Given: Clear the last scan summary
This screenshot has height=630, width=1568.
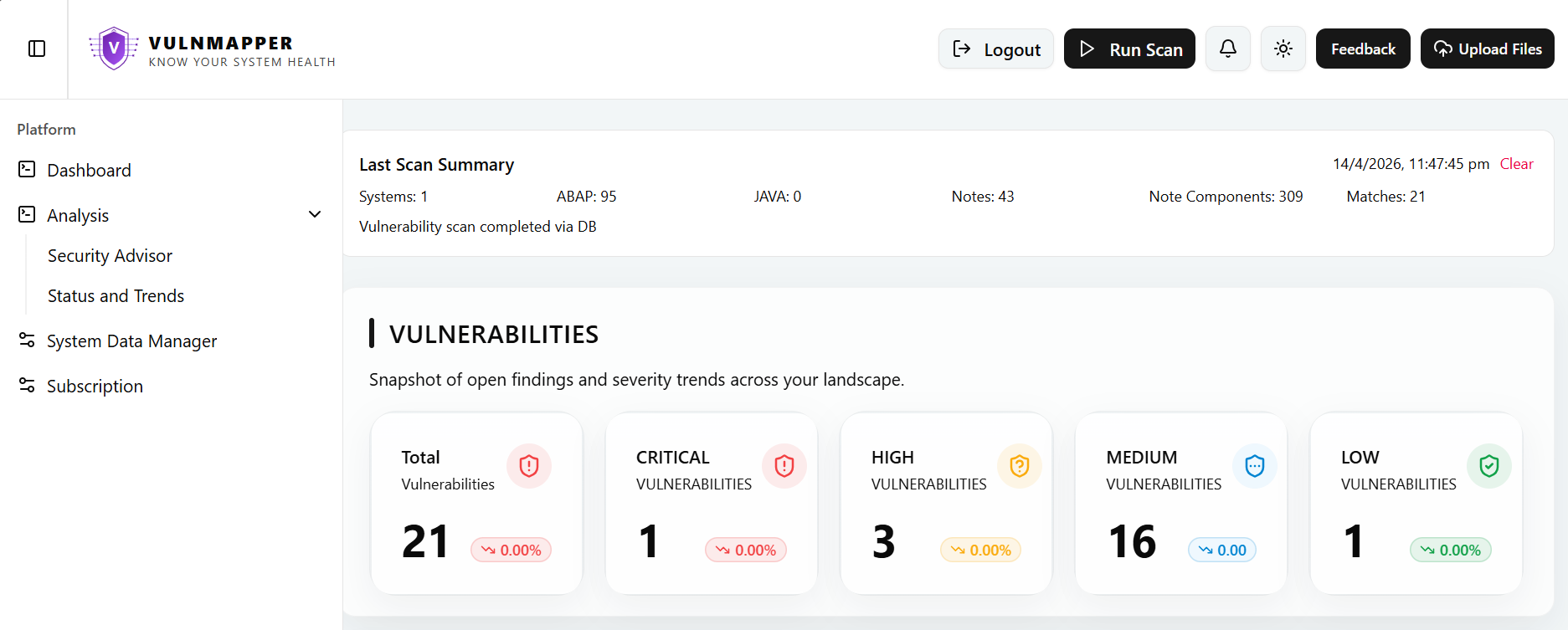Looking at the screenshot, I should click(1516, 164).
